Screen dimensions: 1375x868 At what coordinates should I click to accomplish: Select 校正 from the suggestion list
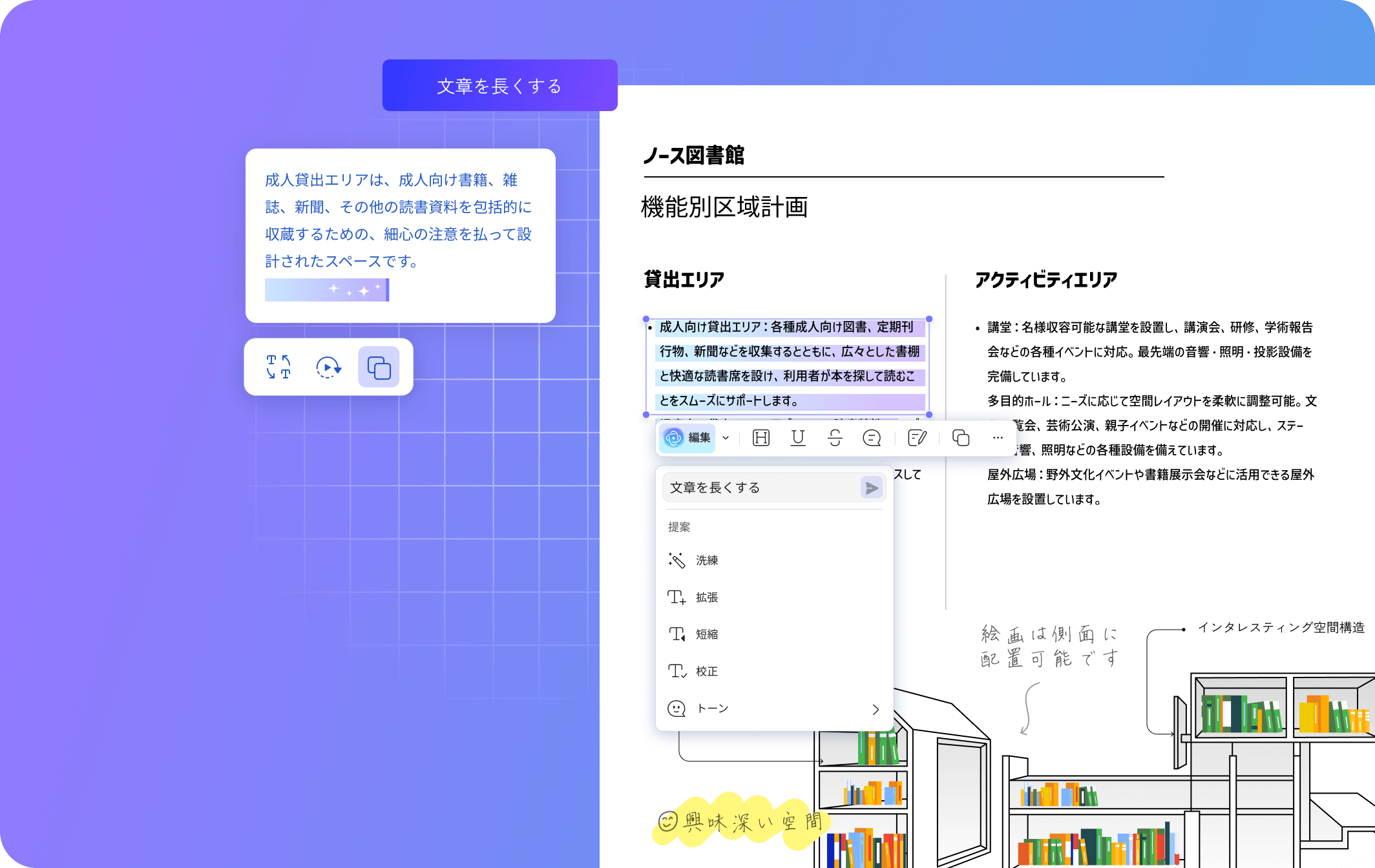coord(774,671)
